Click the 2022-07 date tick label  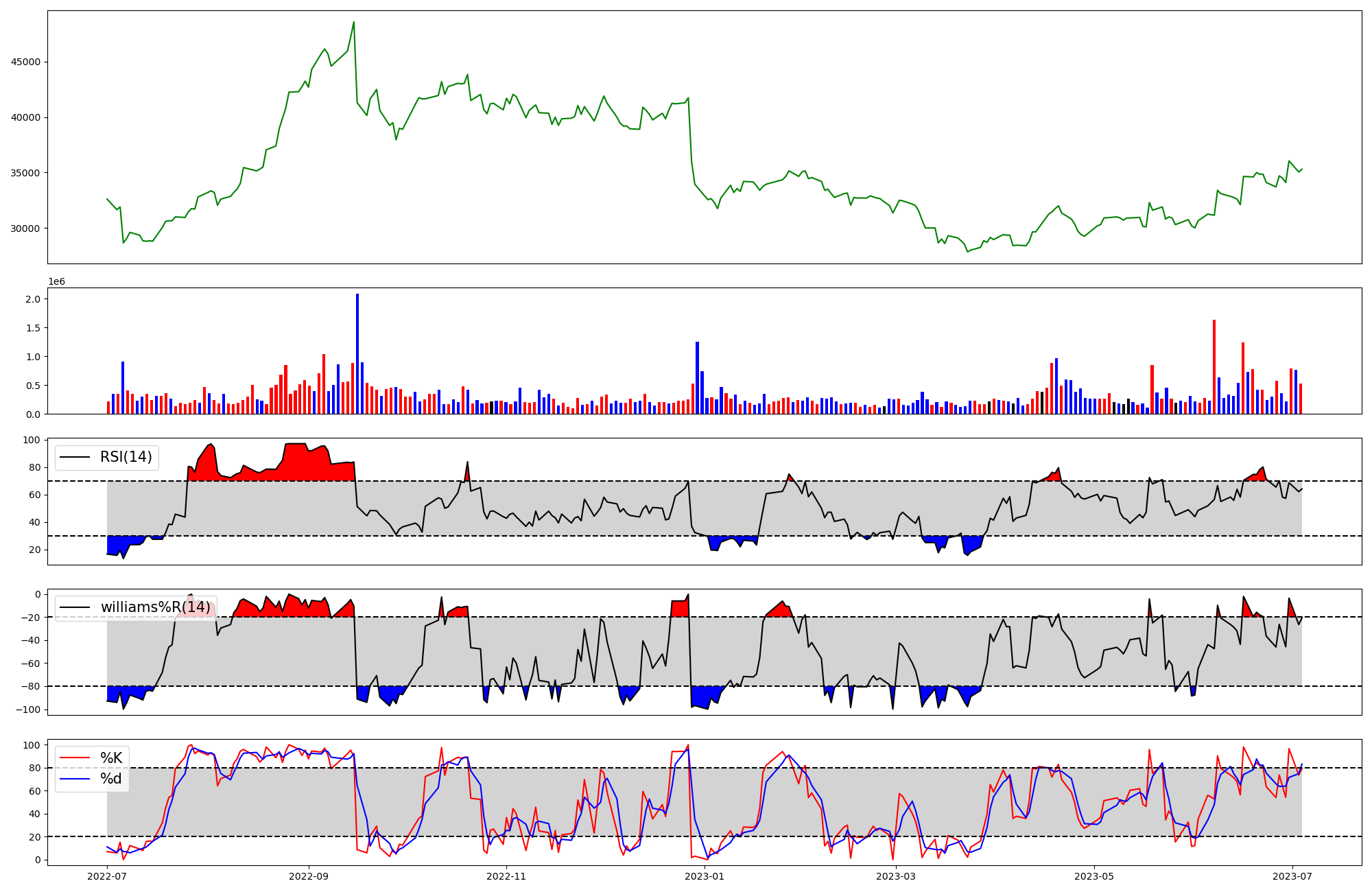(108, 876)
